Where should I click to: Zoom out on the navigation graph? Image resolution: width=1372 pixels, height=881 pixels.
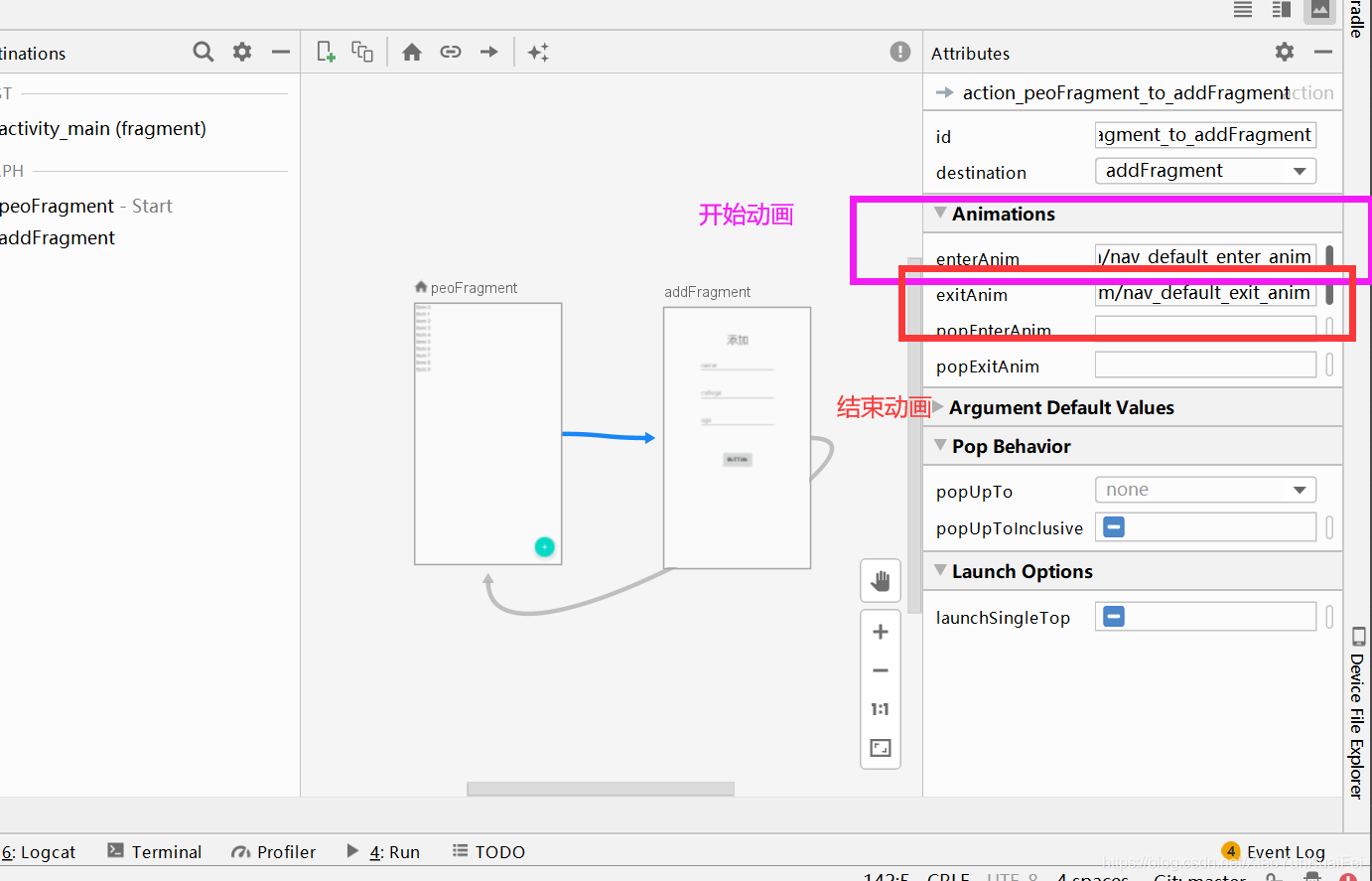[x=881, y=670]
